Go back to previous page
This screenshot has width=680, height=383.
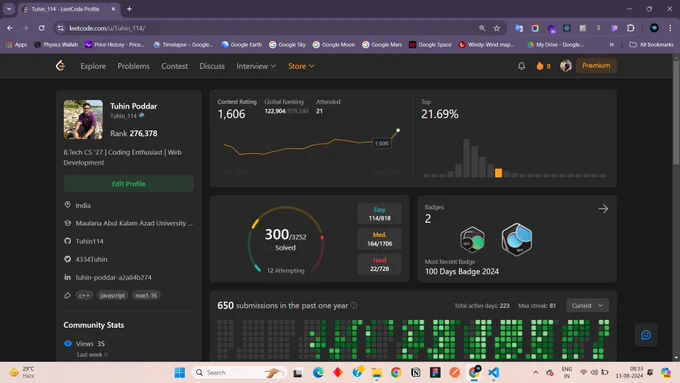tap(10, 28)
